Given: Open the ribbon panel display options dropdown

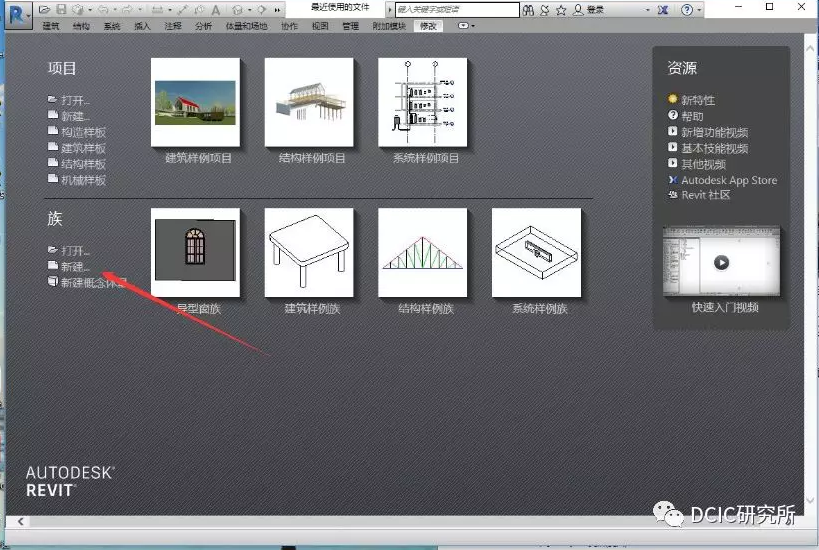Looking at the screenshot, I should [466, 26].
